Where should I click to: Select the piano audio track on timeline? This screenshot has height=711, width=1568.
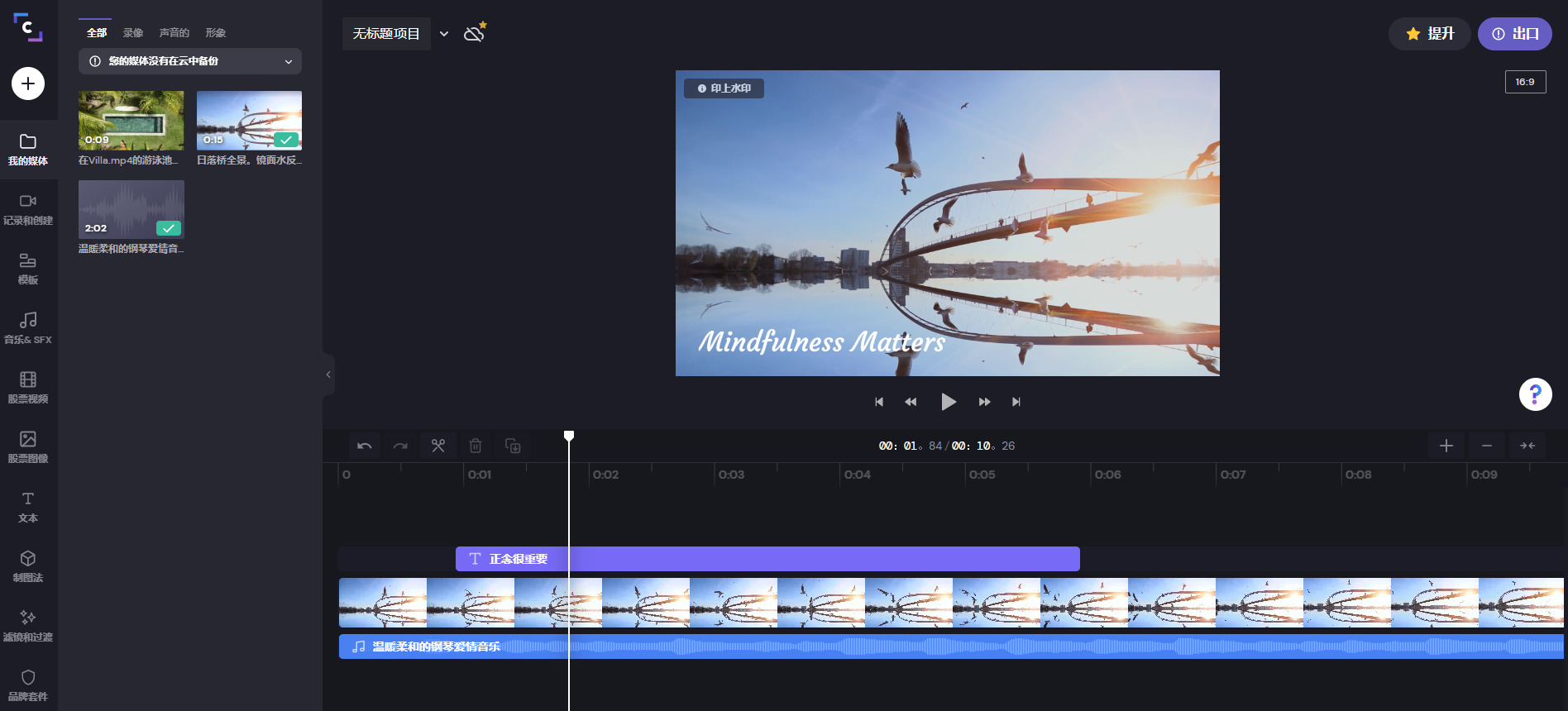pos(951,647)
